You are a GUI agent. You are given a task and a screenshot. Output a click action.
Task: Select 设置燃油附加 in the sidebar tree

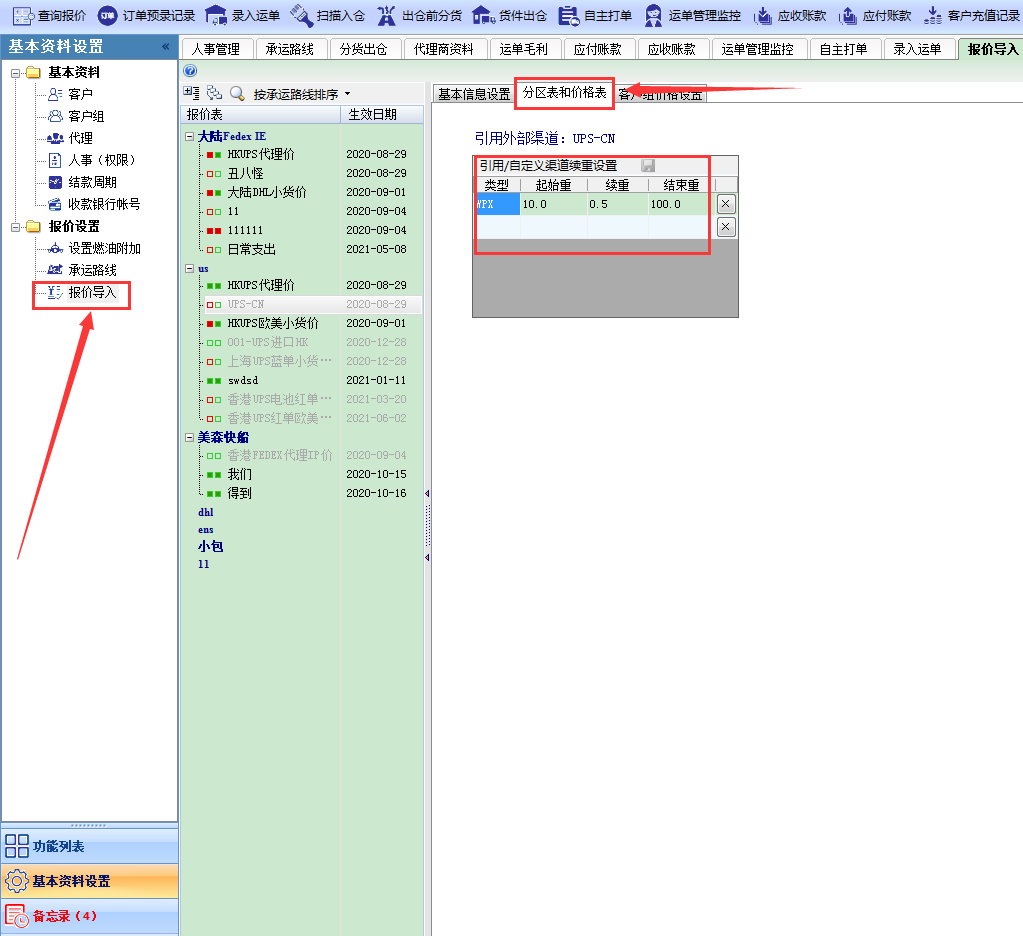click(104, 248)
